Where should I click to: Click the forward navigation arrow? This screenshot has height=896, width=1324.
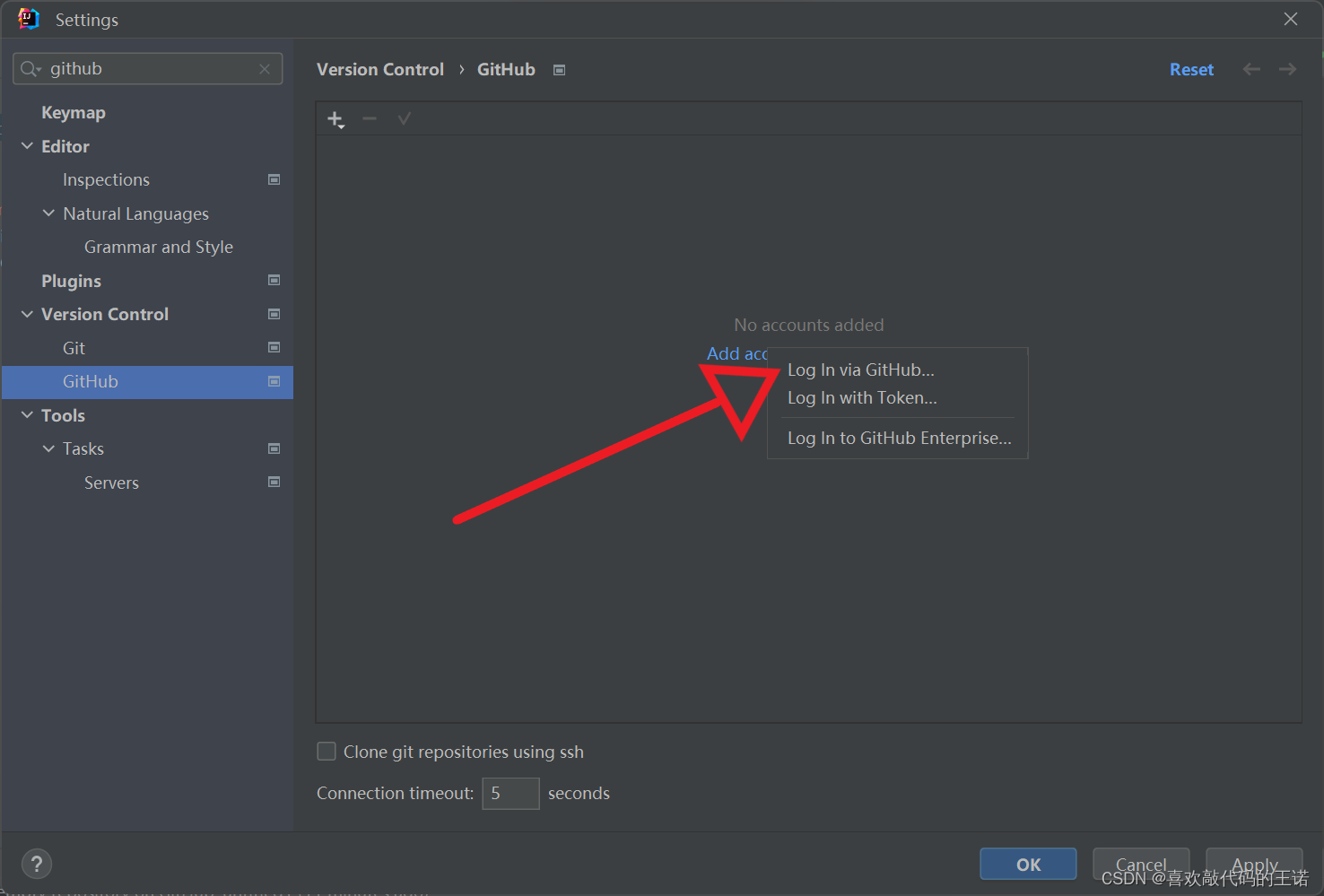pyautogui.click(x=1287, y=69)
